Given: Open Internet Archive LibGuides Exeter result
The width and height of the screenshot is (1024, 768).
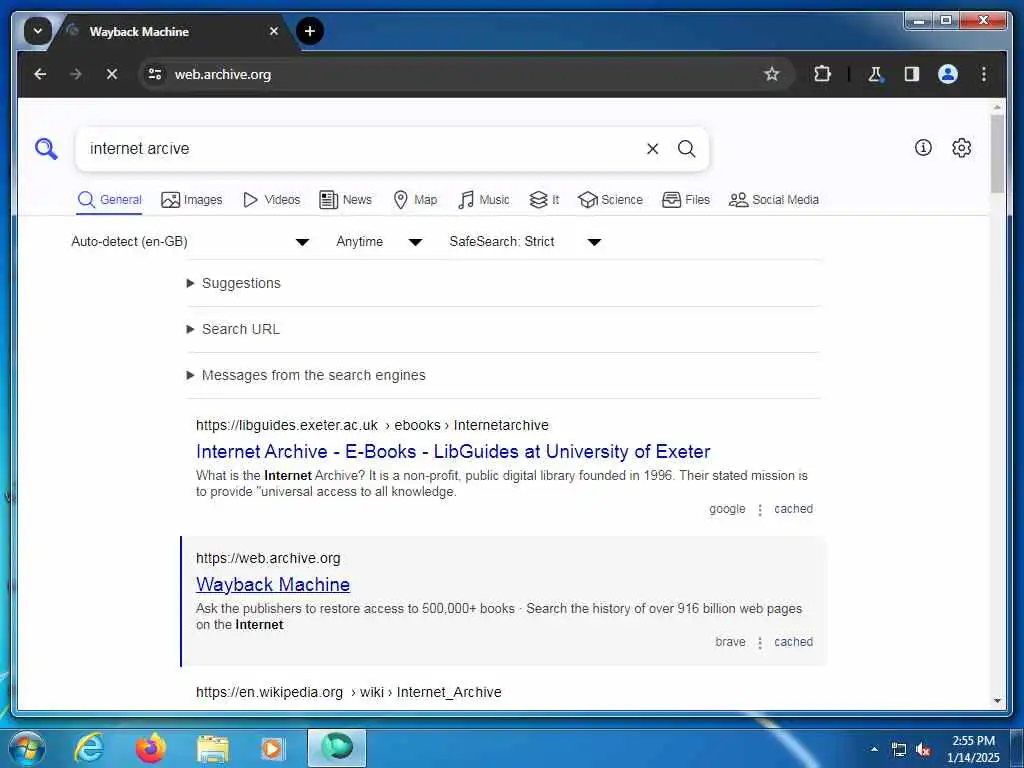Looking at the screenshot, I should pyautogui.click(x=453, y=451).
